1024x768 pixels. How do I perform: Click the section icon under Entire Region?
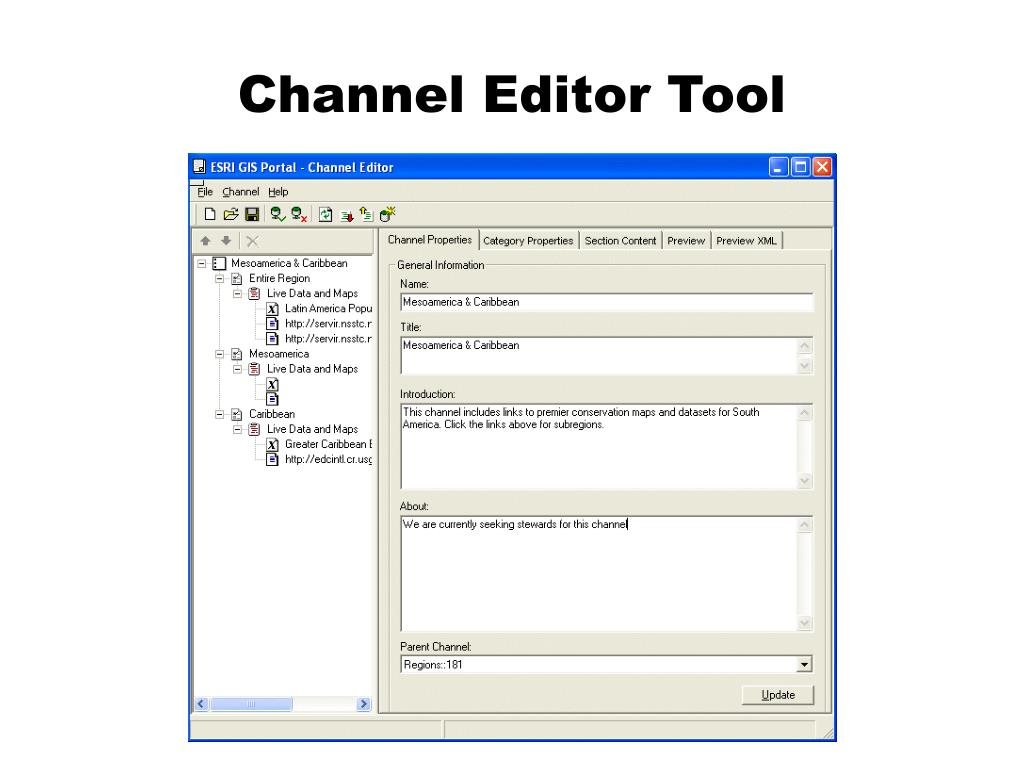coord(255,294)
